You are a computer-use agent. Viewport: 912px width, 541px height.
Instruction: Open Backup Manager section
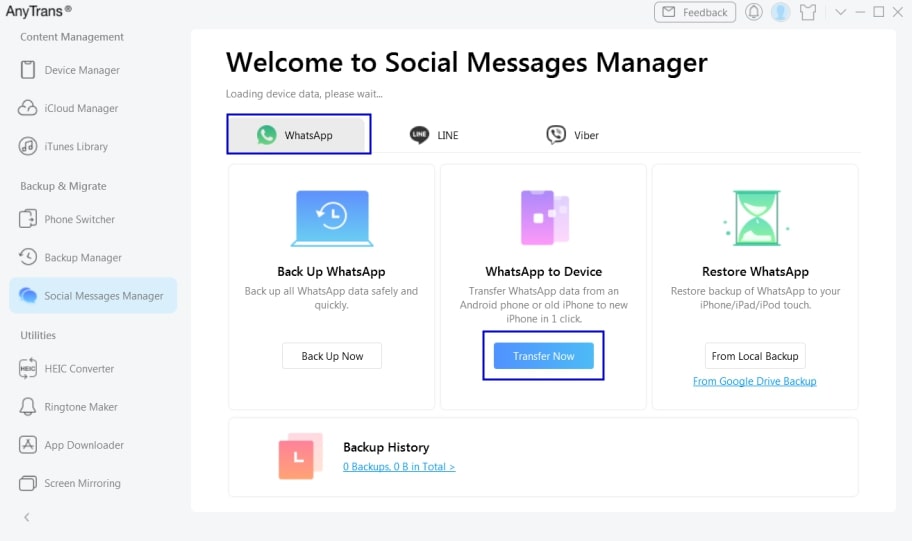[82, 257]
